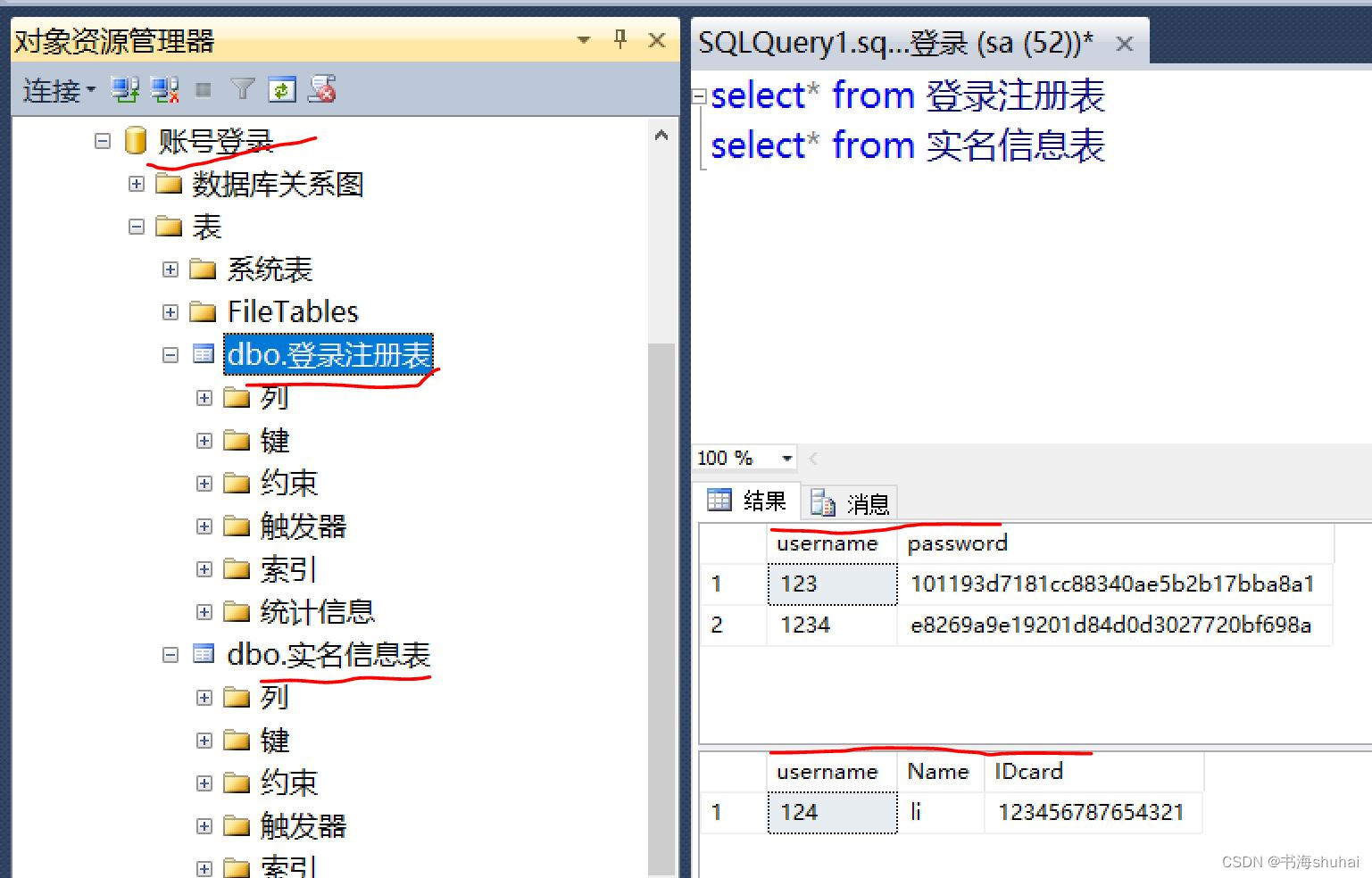The width and height of the screenshot is (1372, 878).
Task: Open the 连接 dropdown
Action: 59,90
